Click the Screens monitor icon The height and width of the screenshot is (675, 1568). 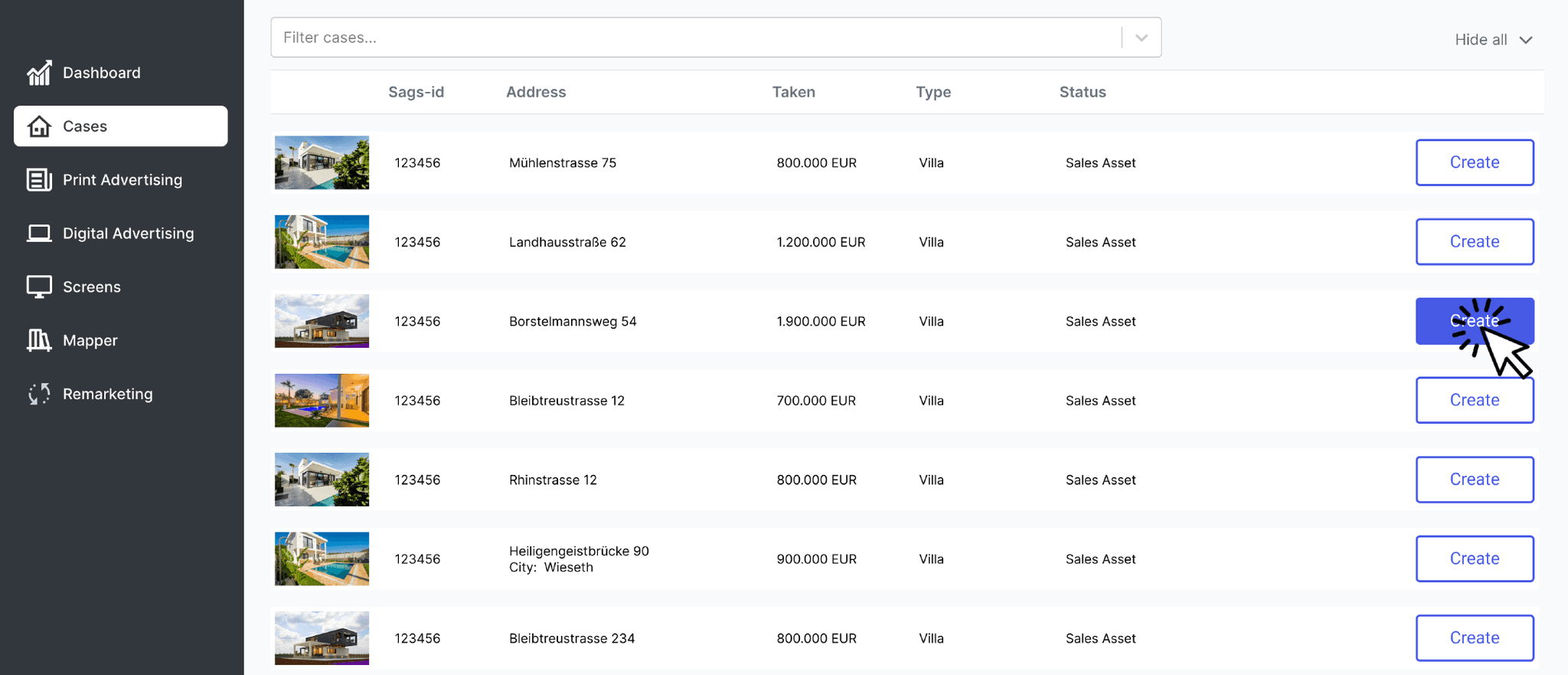click(x=39, y=287)
